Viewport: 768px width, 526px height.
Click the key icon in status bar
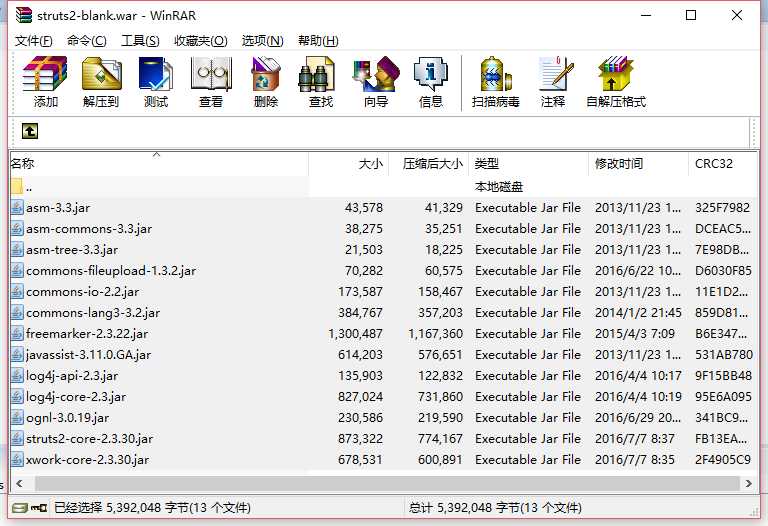[x=39, y=508]
